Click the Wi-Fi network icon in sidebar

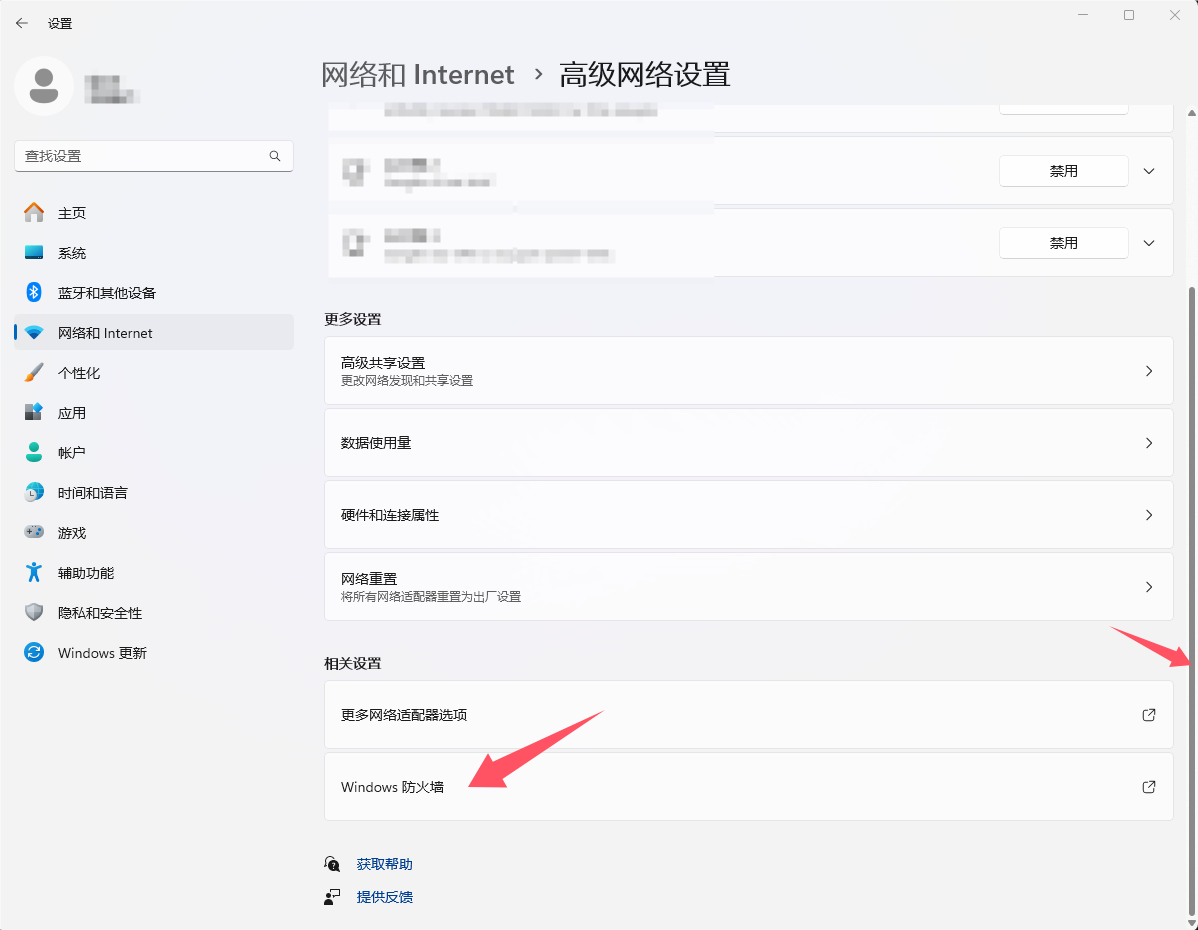point(34,332)
